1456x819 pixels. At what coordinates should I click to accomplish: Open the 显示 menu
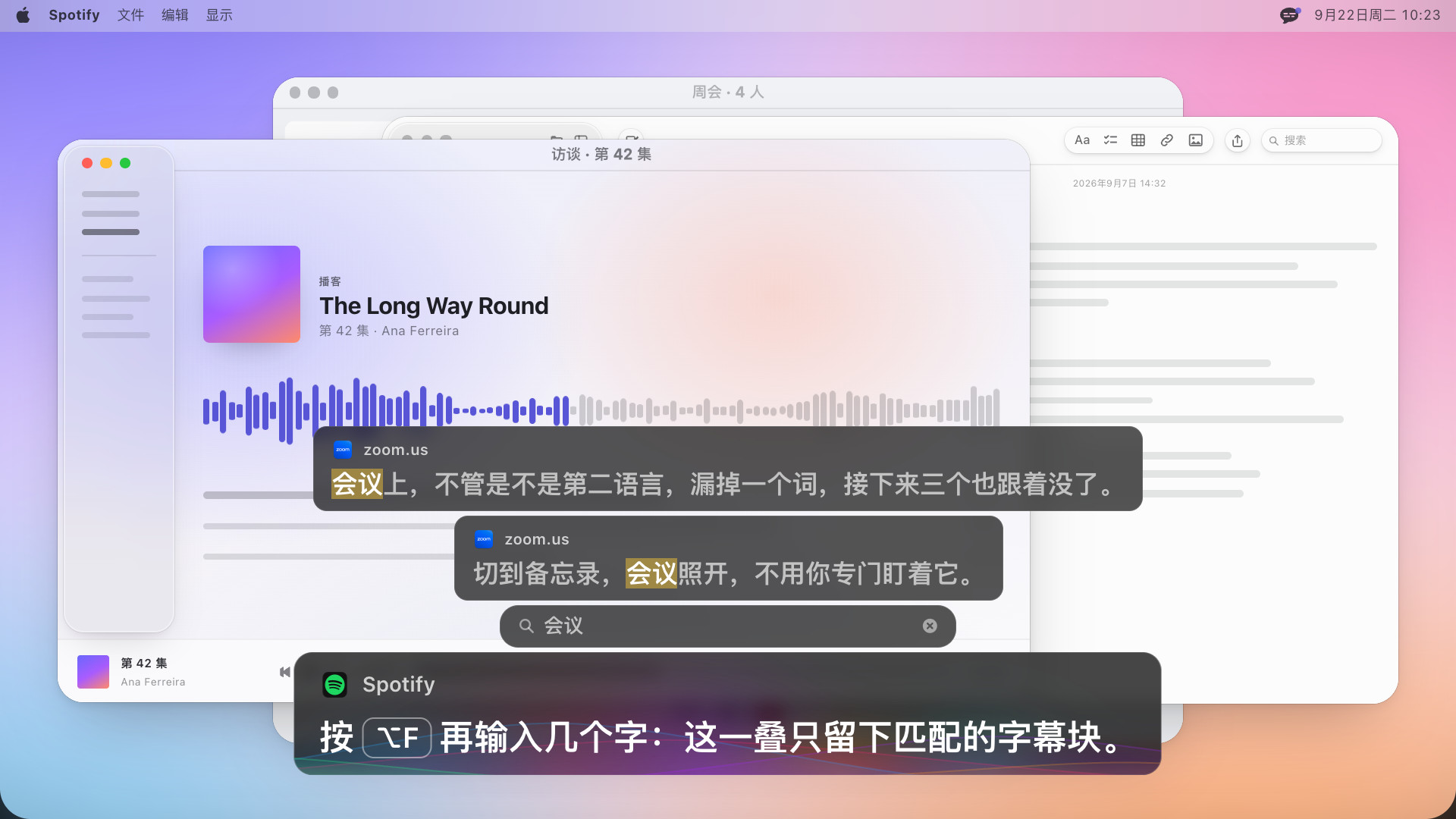219,15
